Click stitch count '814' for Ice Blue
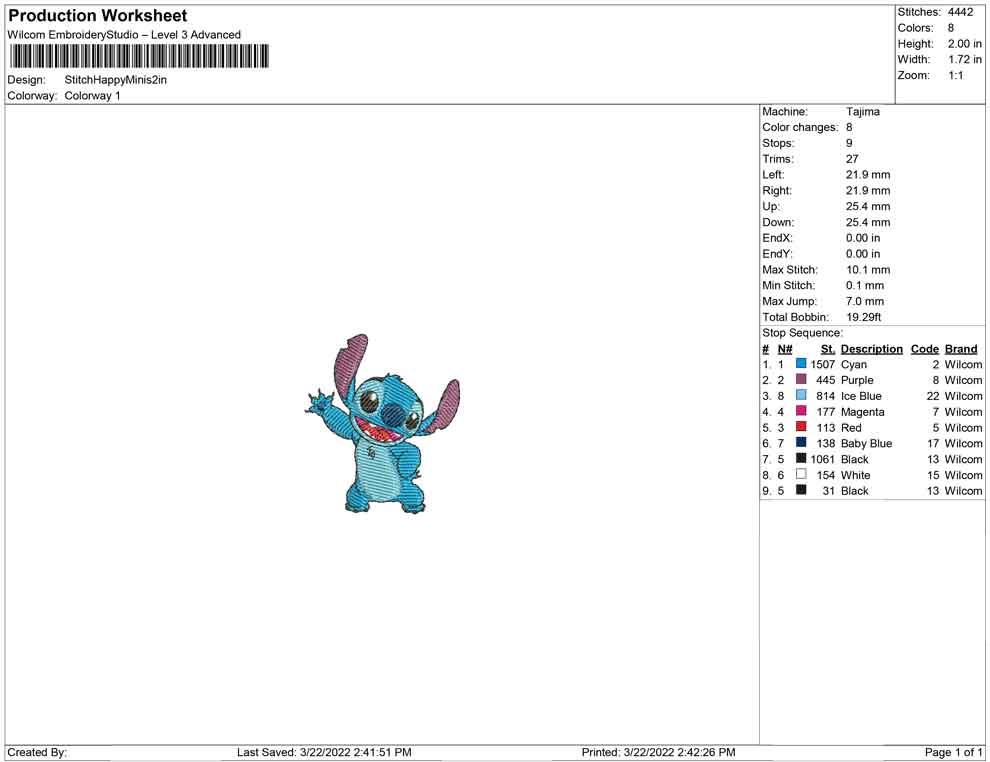Screen dimensions: 990x762 click(x=825, y=396)
